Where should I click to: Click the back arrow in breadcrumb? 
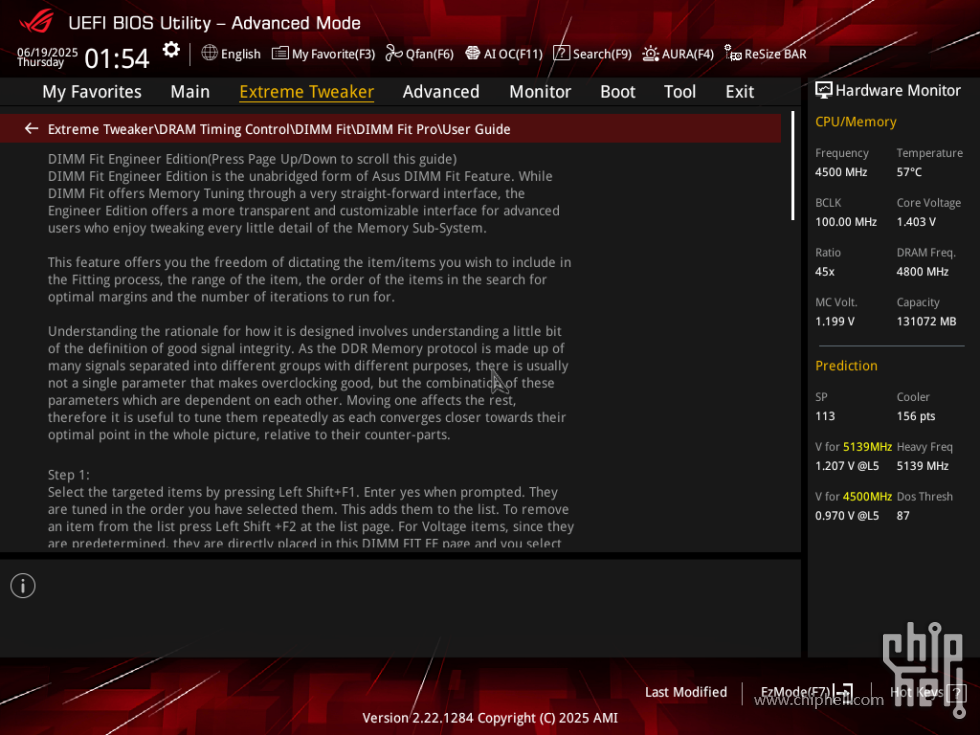31,129
